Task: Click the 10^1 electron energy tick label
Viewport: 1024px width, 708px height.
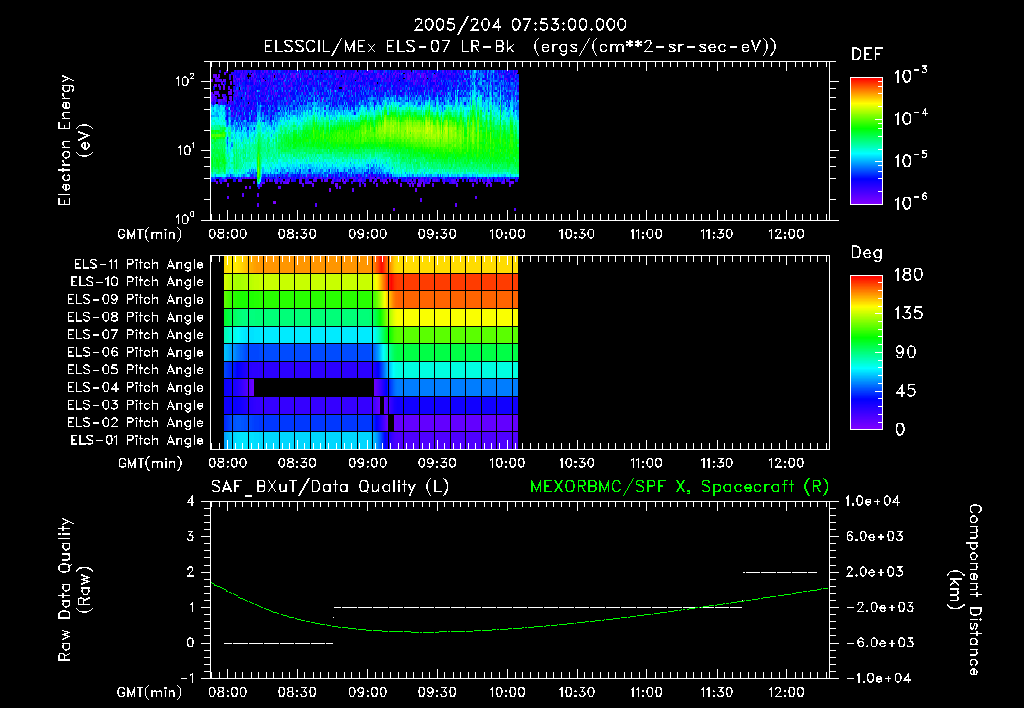Action: point(185,150)
